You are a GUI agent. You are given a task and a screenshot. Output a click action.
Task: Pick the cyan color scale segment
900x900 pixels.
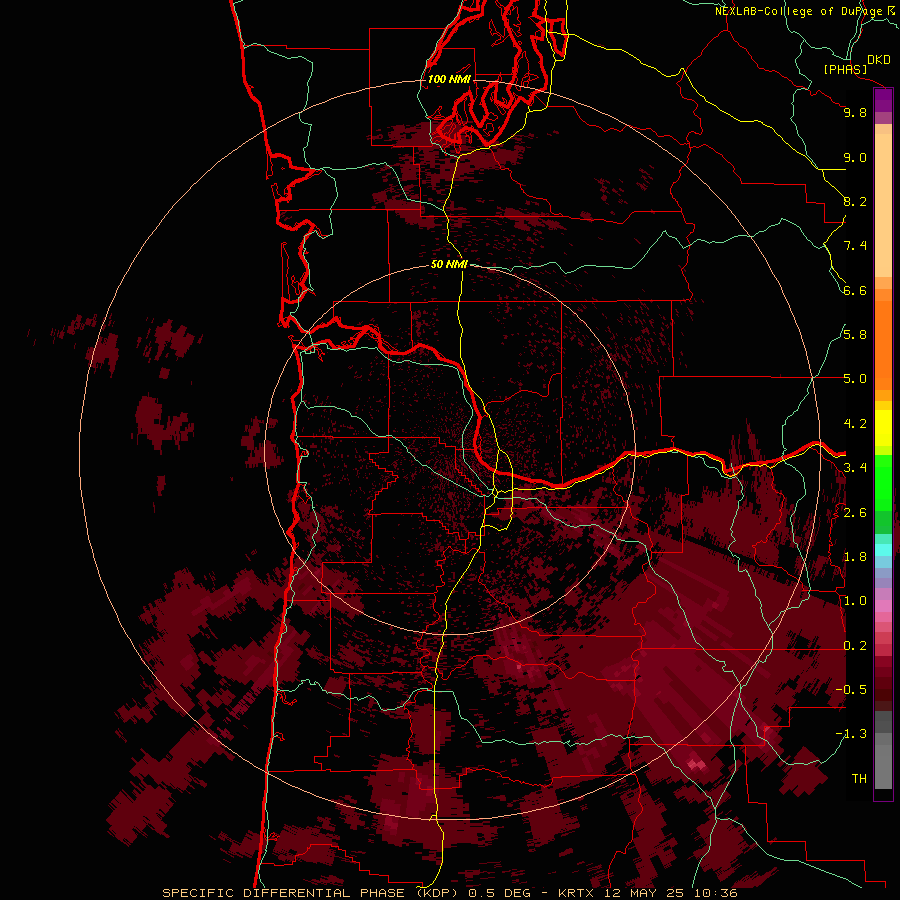pyautogui.click(x=883, y=550)
